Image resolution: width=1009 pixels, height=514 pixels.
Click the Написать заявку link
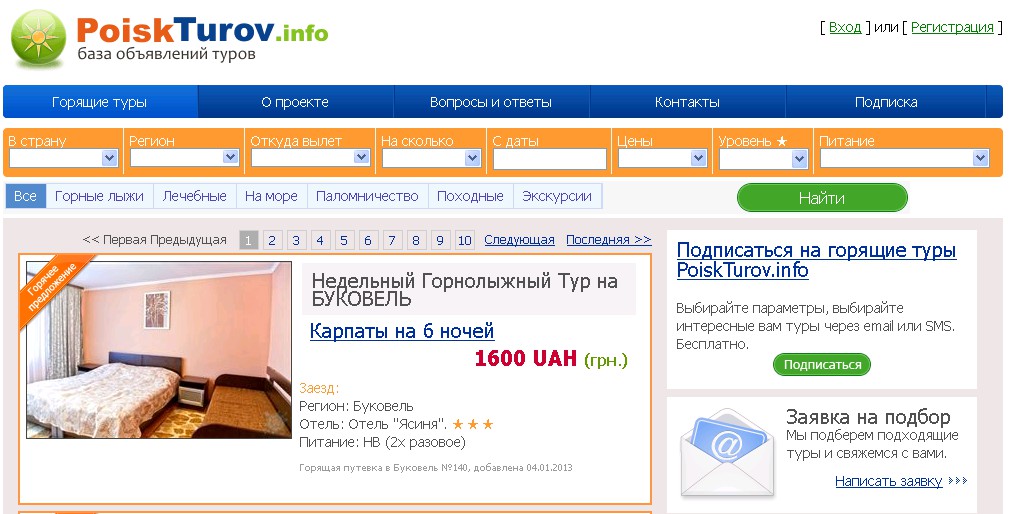[889, 481]
